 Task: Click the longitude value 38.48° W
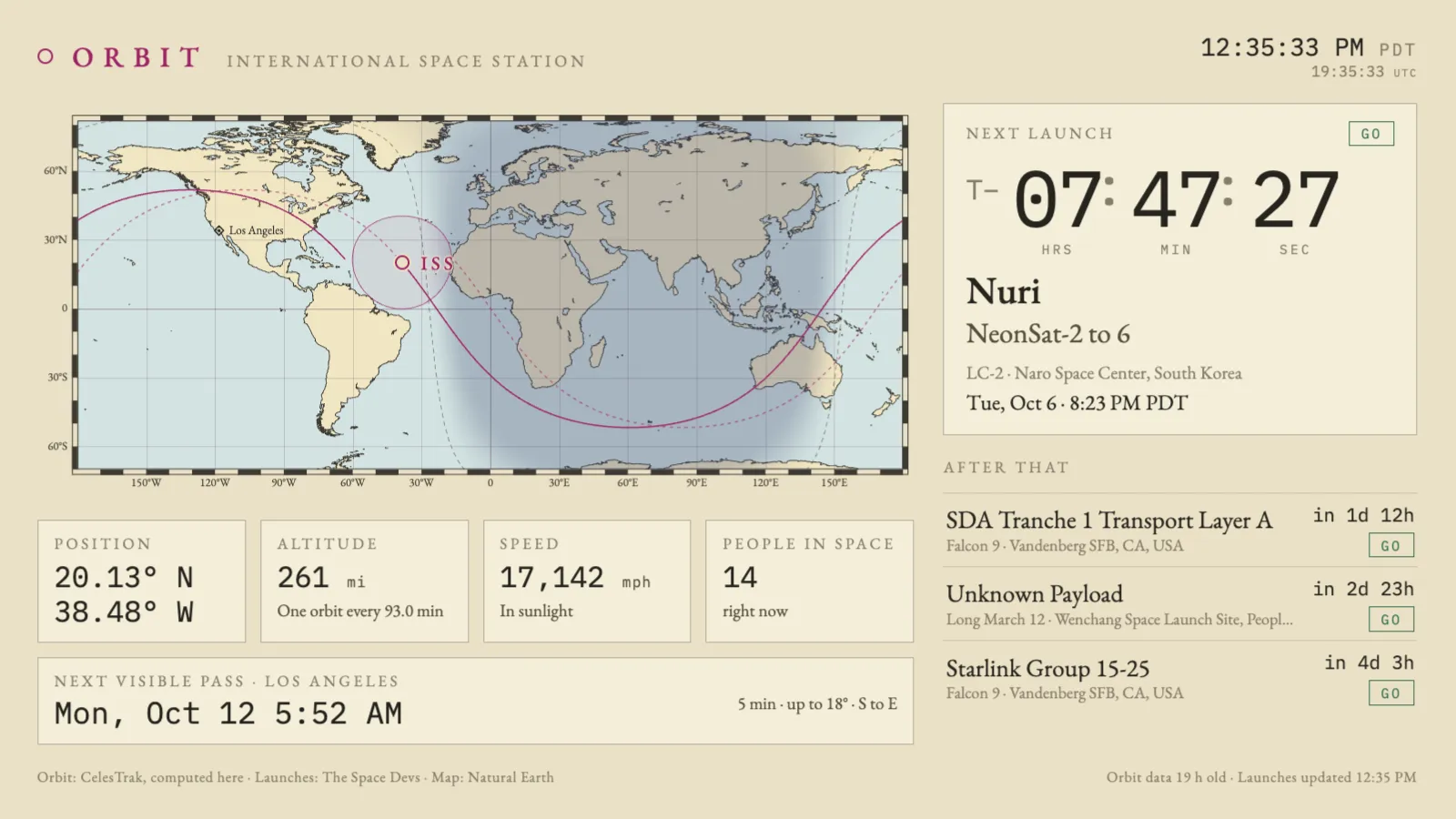tap(124, 612)
